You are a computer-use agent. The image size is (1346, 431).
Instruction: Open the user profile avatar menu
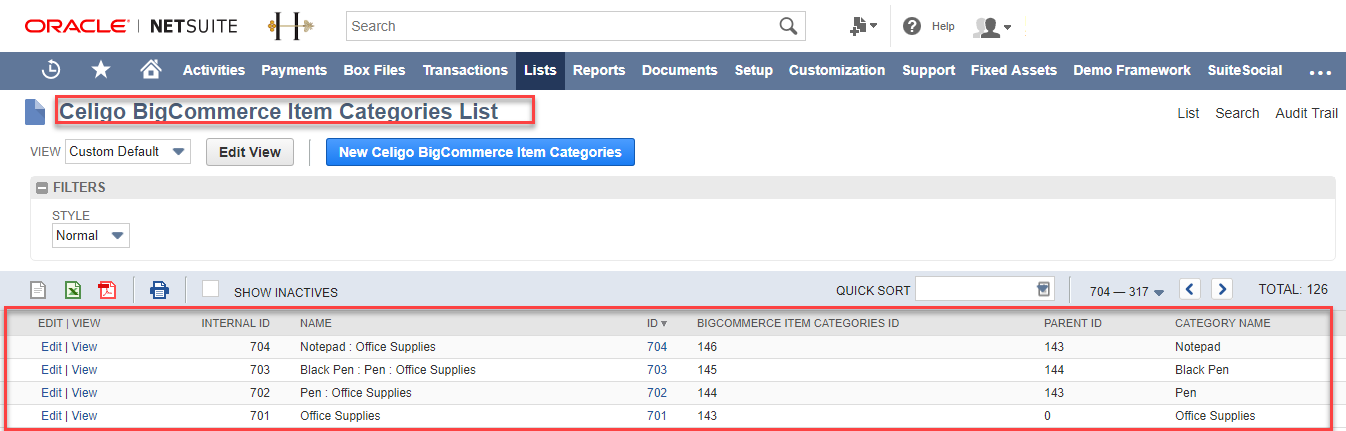992,27
